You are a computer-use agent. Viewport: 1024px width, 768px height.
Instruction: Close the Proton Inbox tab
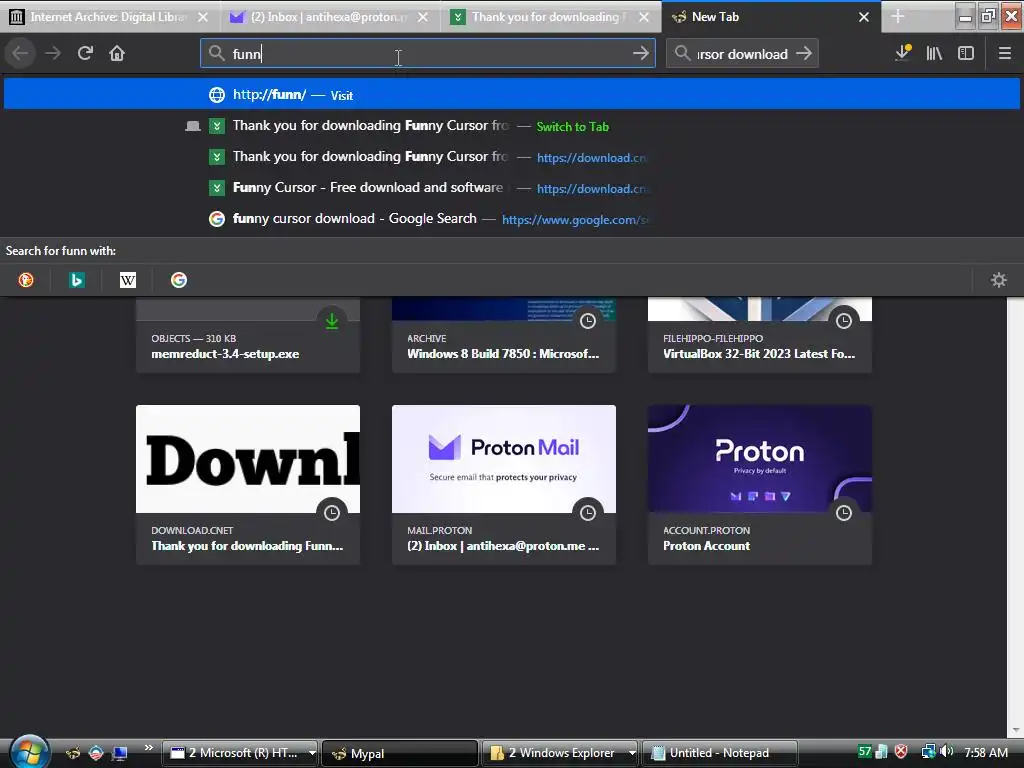pyautogui.click(x=423, y=17)
